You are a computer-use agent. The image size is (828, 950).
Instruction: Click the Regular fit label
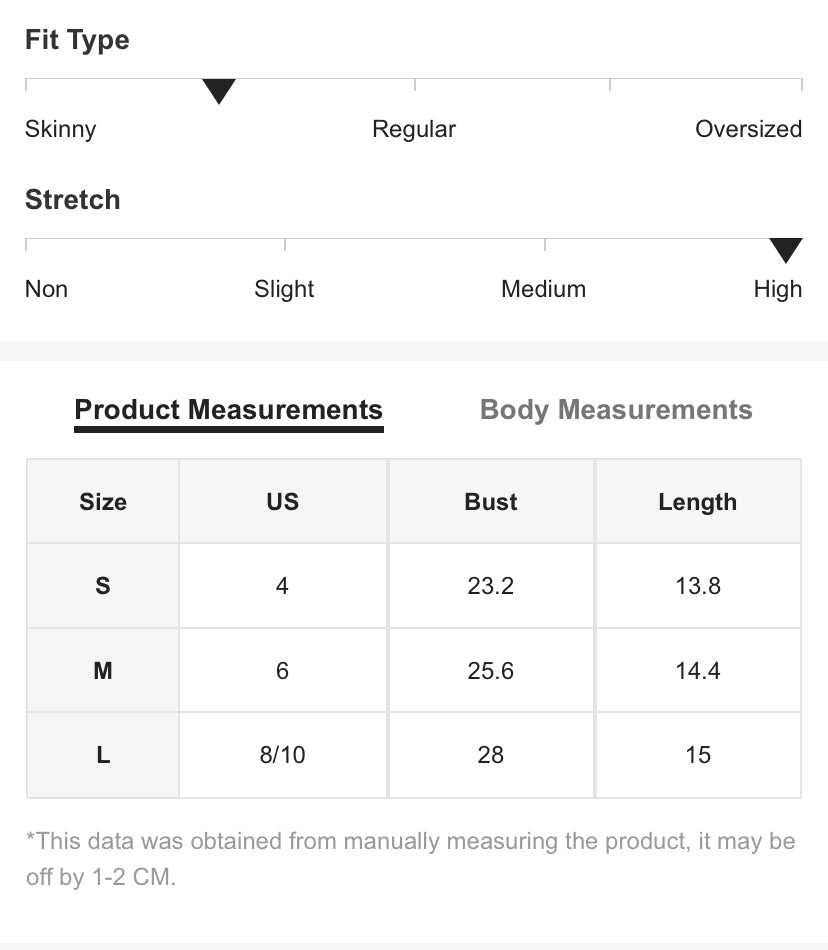click(x=414, y=129)
